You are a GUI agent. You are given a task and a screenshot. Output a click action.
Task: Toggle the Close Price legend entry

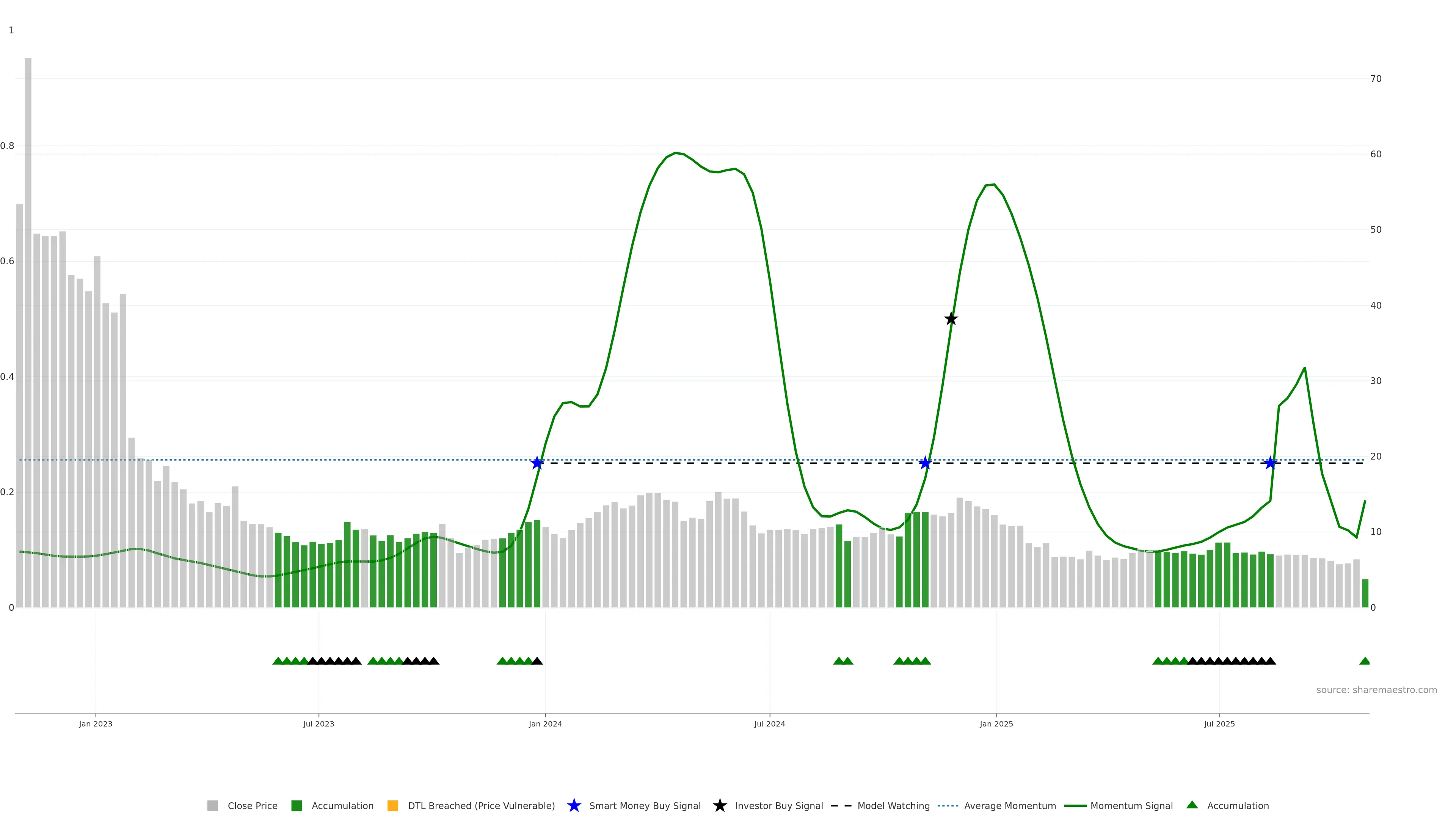click(252, 805)
